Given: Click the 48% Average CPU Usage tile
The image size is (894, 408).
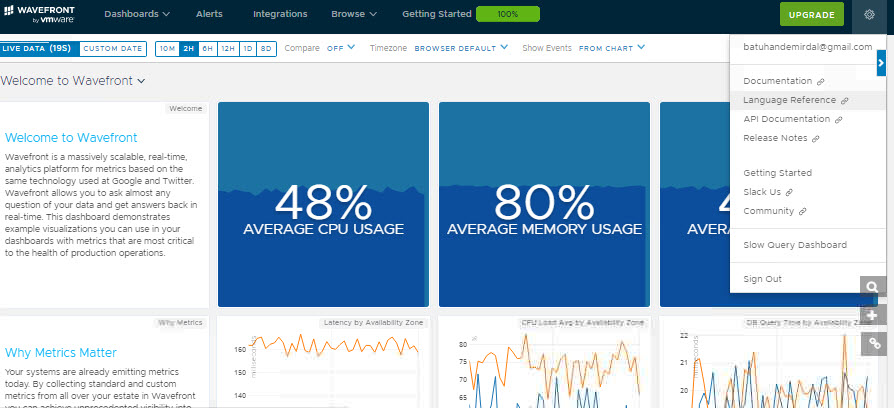Looking at the screenshot, I should tap(323, 204).
